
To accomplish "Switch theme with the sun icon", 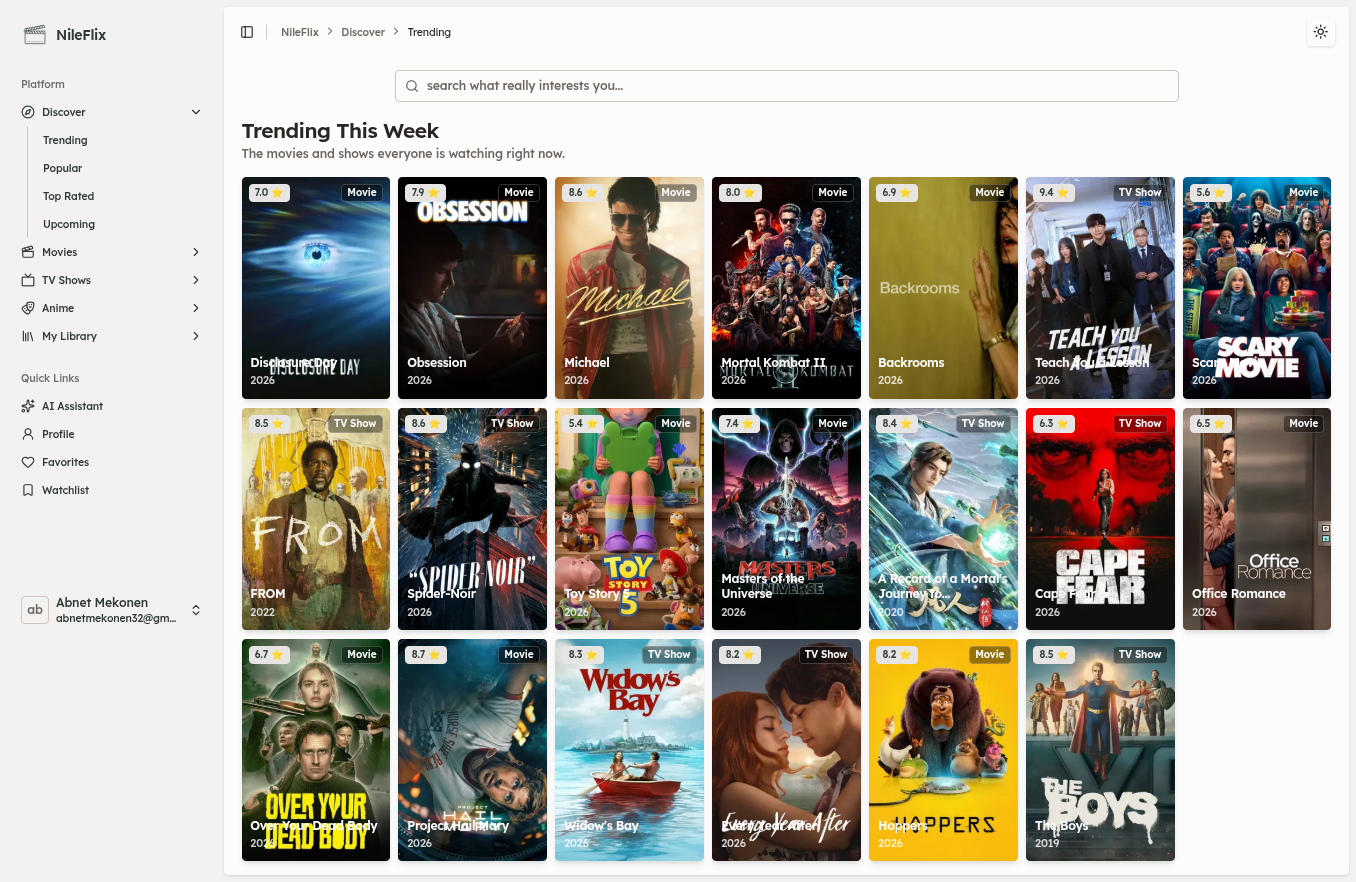I will click(x=1321, y=32).
